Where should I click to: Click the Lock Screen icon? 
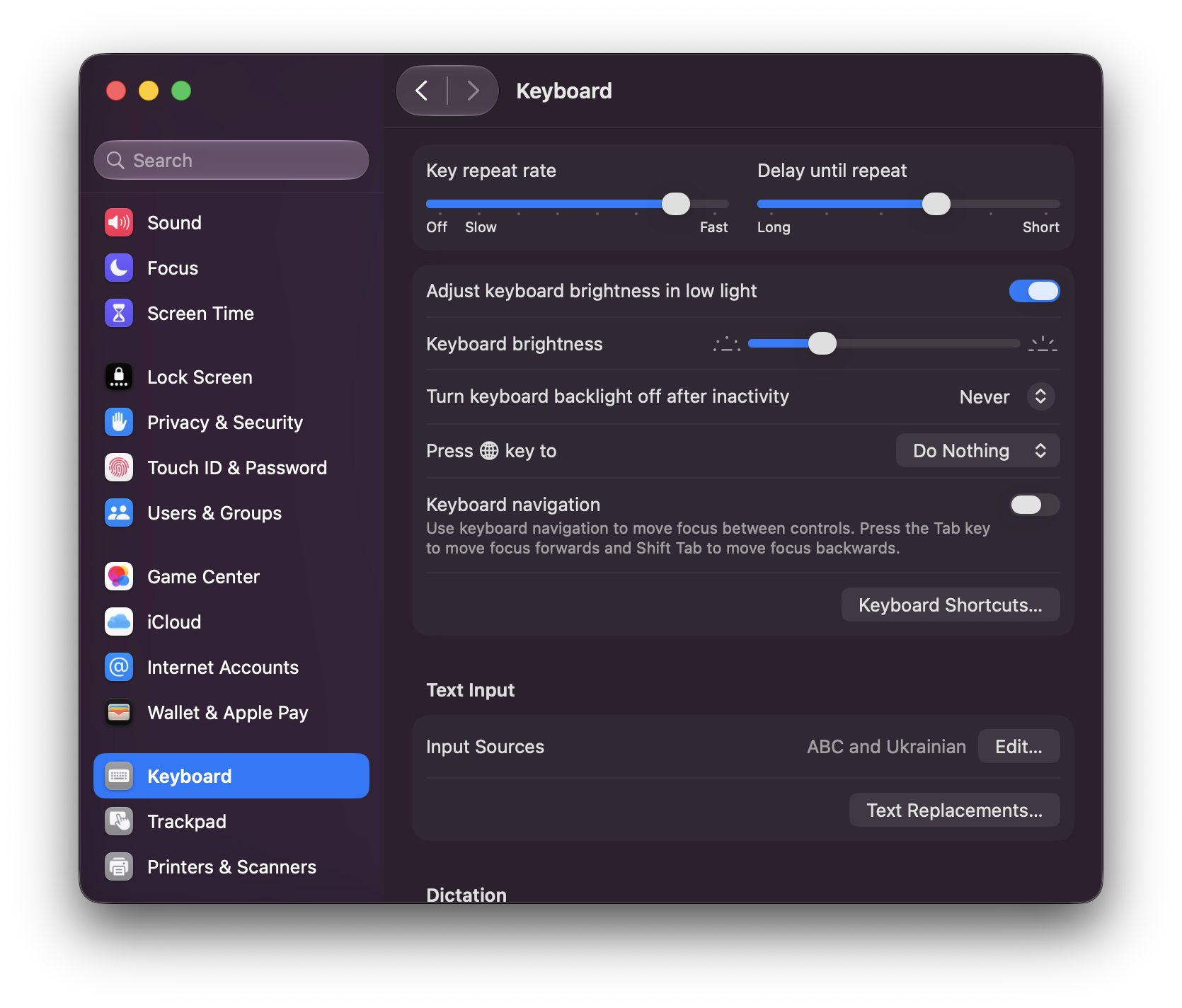point(119,377)
